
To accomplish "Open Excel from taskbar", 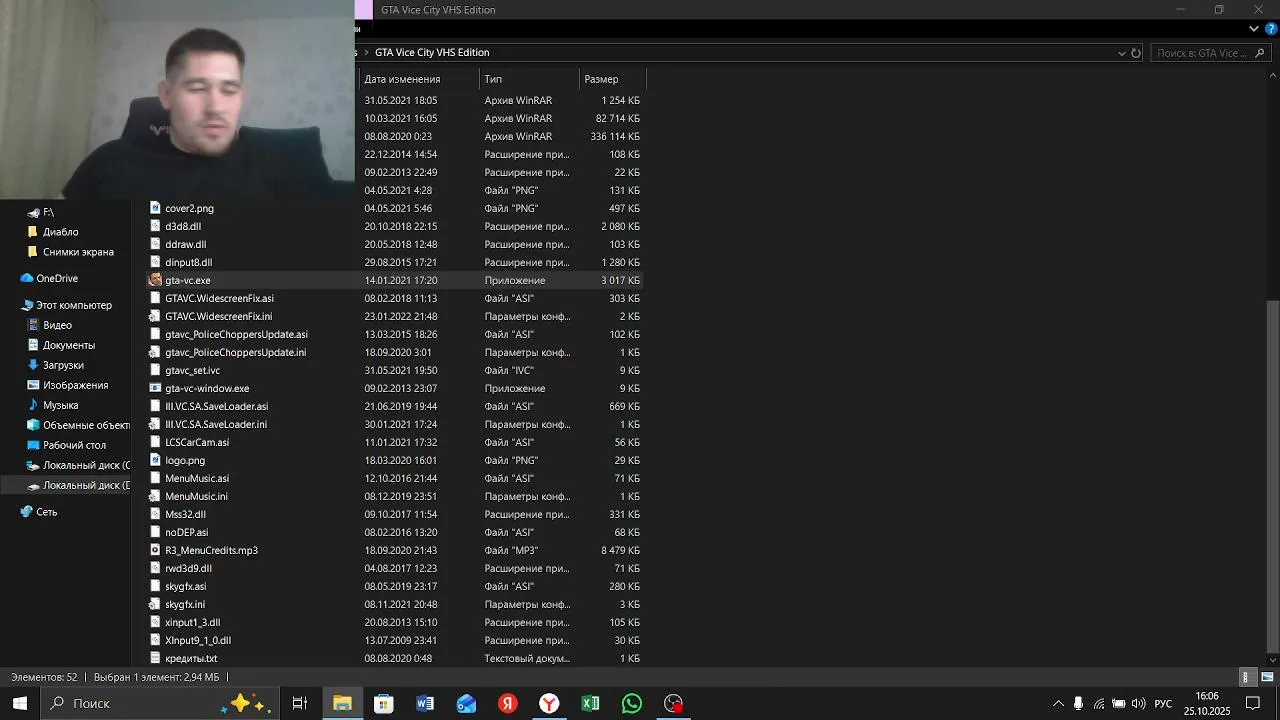I will (x=590, y=703).
